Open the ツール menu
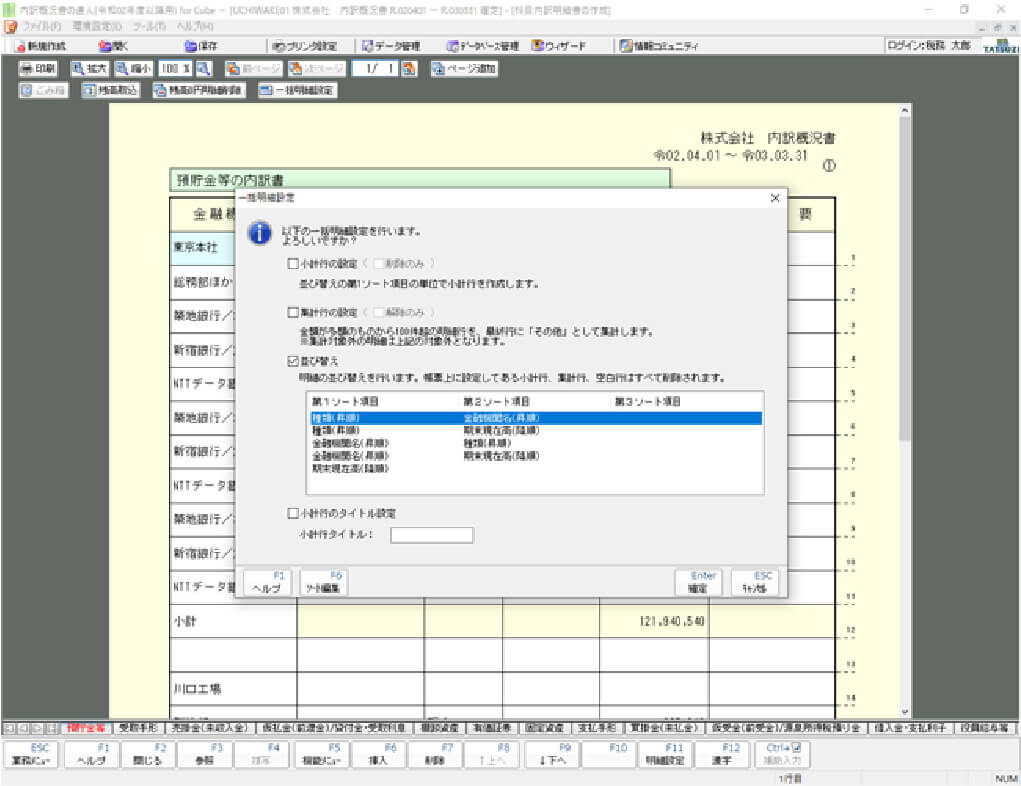This screenshot has width=1021, height=786. pyautogui.click(x=149, y=27)
